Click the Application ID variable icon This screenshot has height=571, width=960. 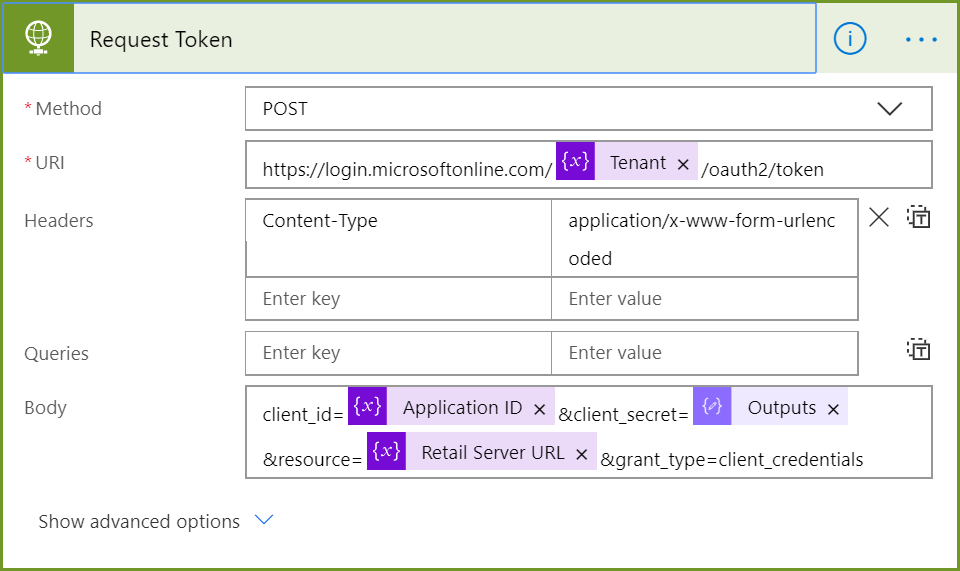(x=367, y=406)
